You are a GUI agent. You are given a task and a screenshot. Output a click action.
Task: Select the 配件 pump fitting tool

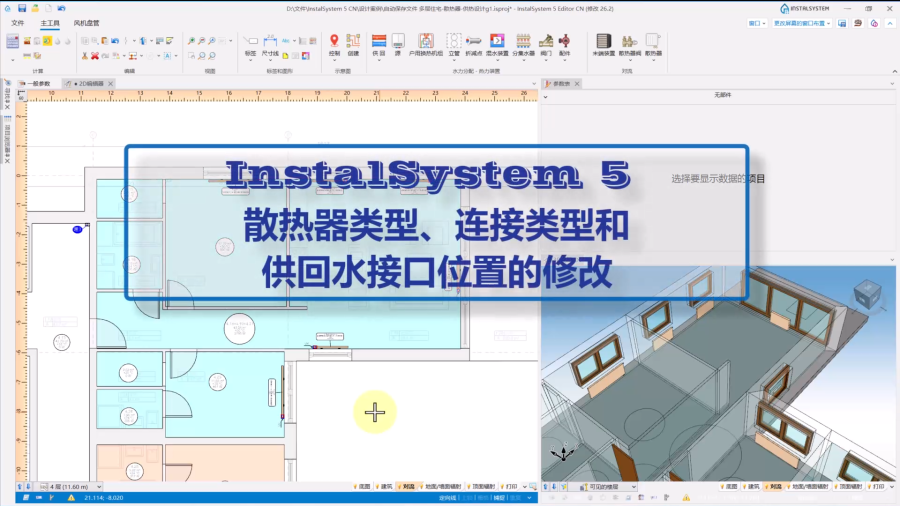(x=565, y=45)
